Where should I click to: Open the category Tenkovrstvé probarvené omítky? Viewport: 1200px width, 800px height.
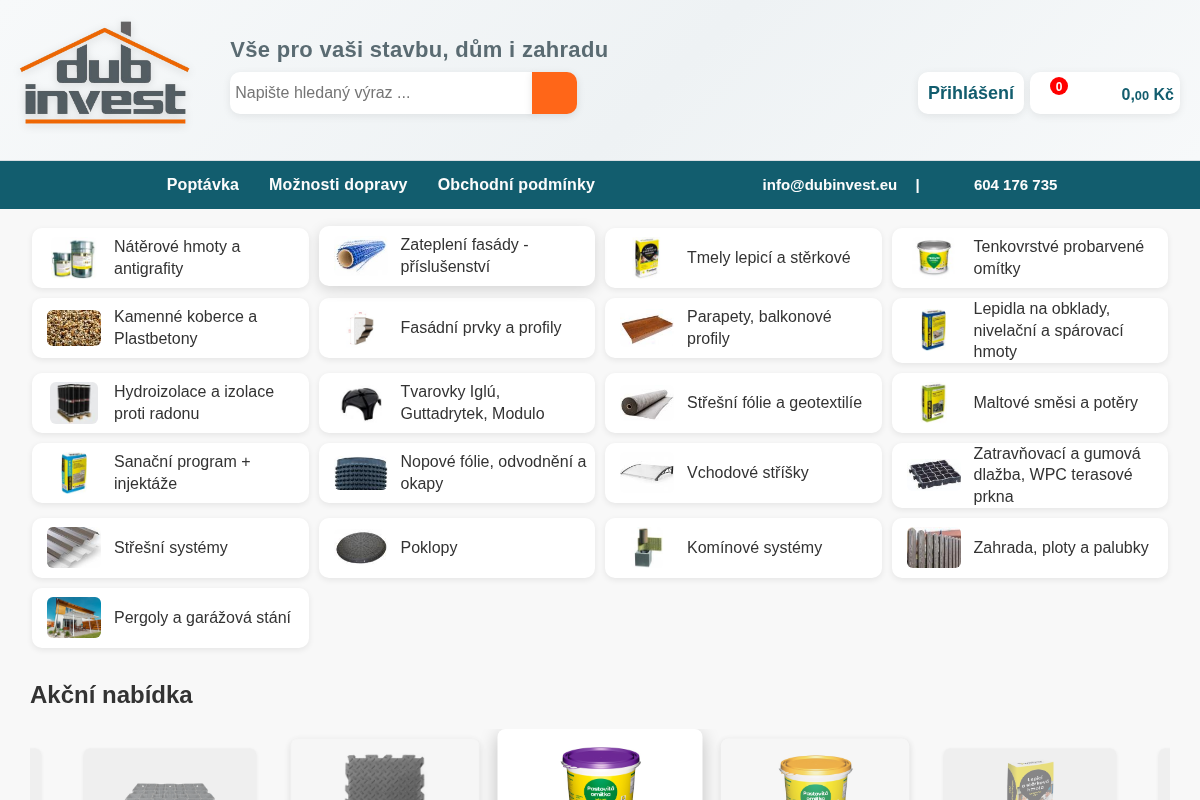tap(1030, 258)
